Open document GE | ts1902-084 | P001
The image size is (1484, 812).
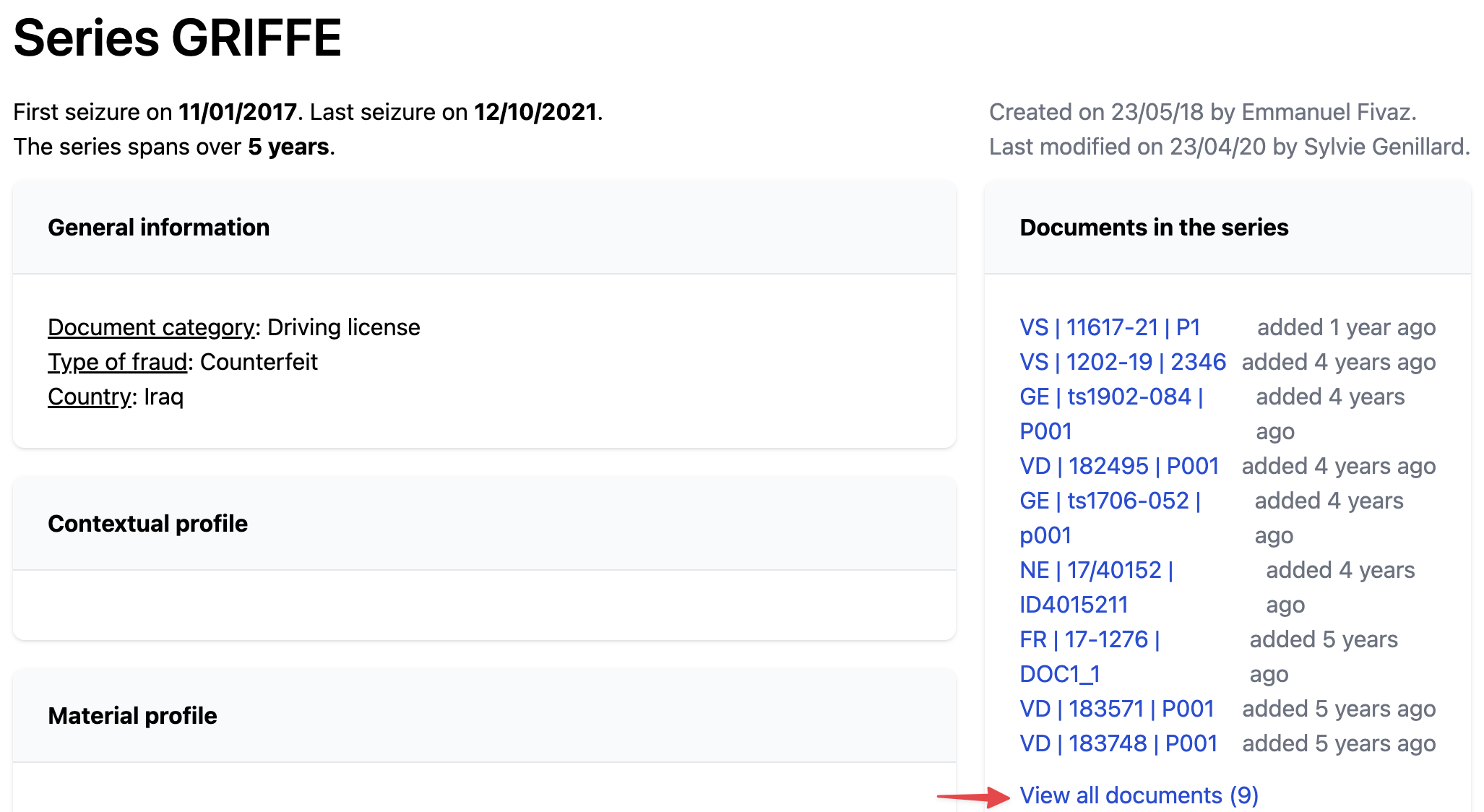tap(1110, 397)
